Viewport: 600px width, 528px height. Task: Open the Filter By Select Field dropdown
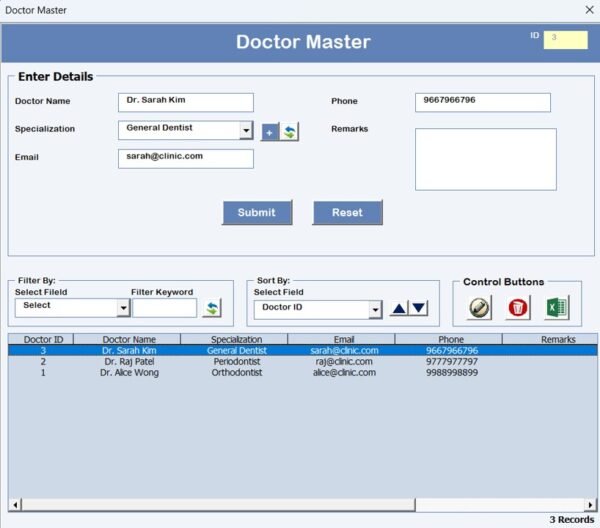coord(123,308)
